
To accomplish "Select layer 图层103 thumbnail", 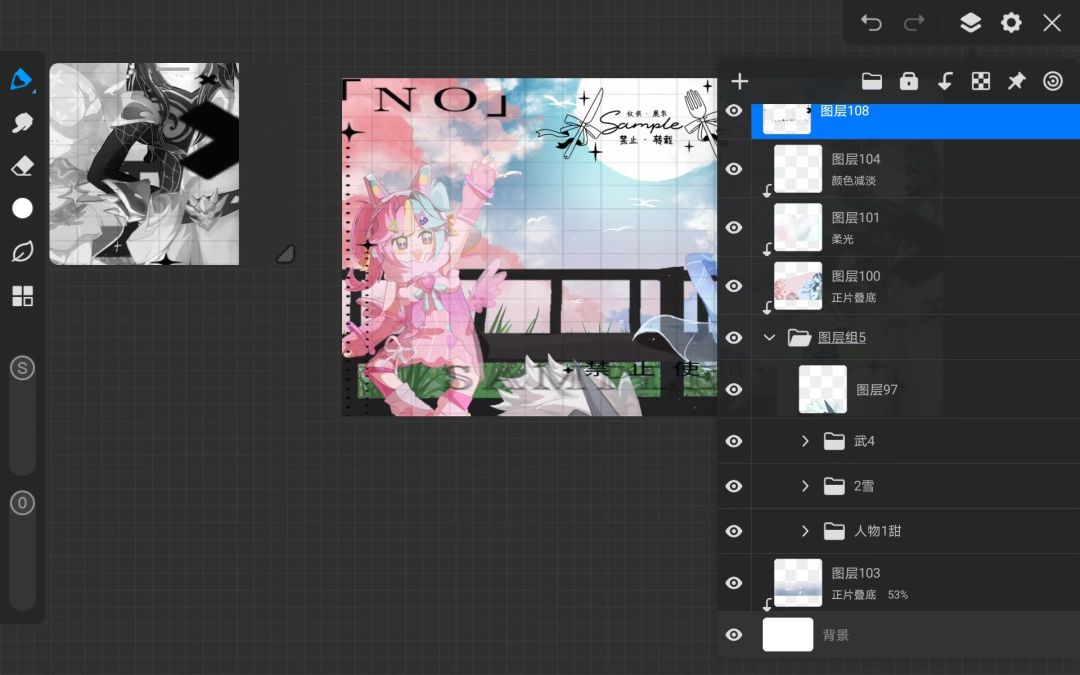I will pyautogui.click(x=798, y=583).
